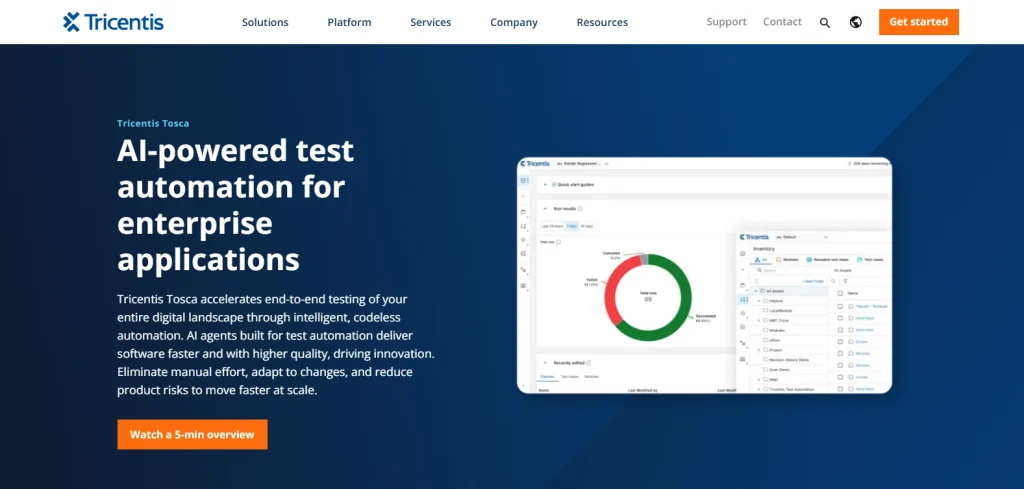Open the Default workspace dropdown in the Inventory window
Image resolution: width=1024 pixels, height=489 pixels.
[x=801, y=237]
